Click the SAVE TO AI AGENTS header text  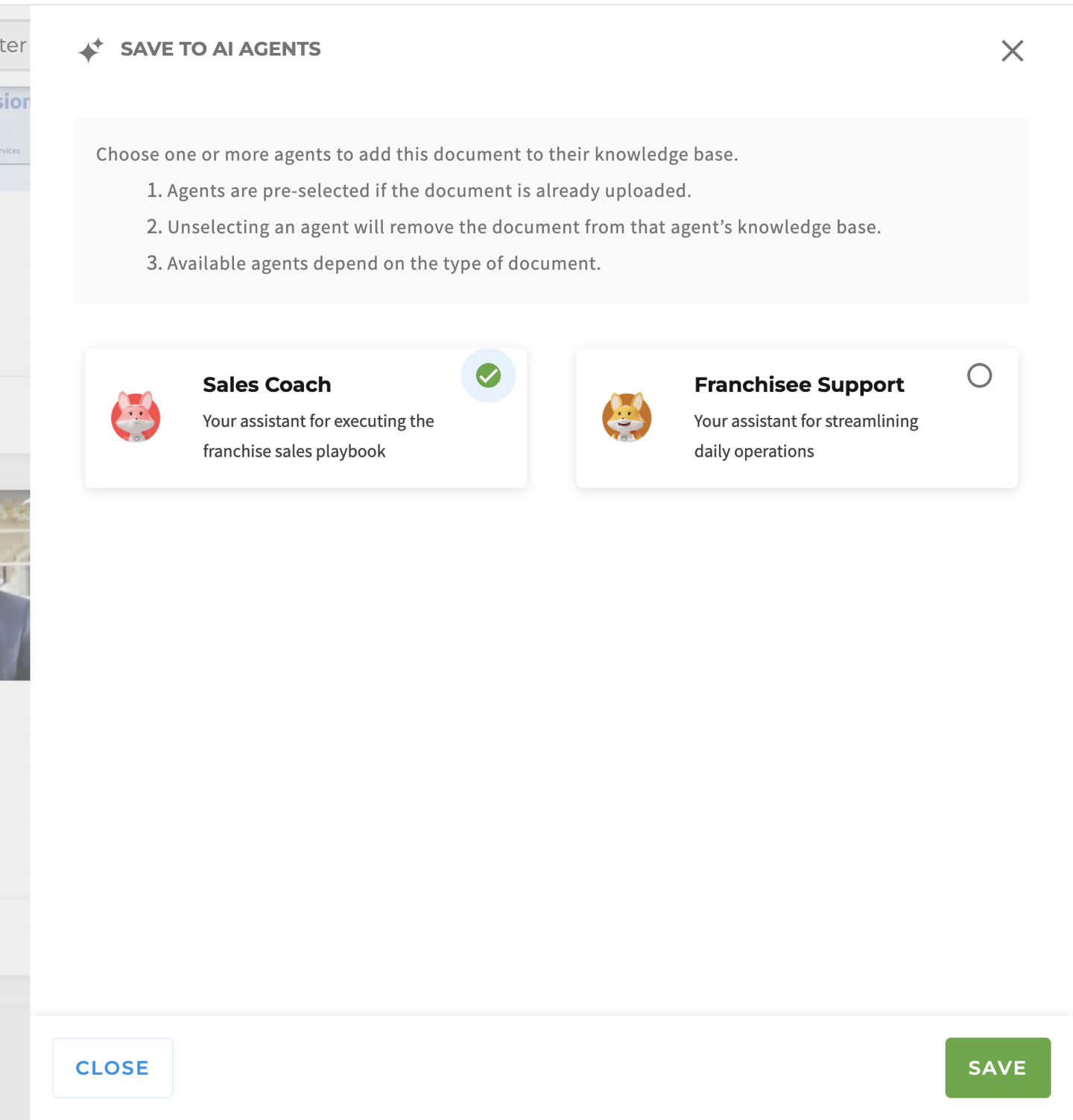[x=221, y=48]
